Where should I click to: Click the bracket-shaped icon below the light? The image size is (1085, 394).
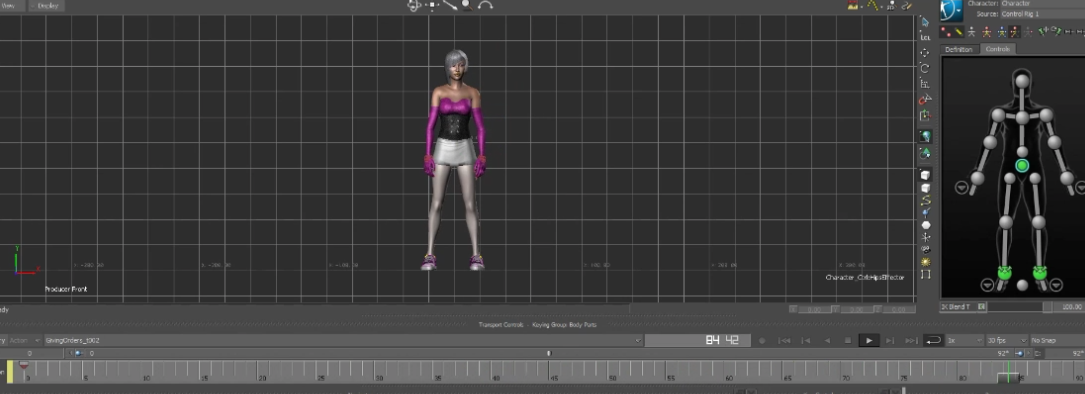[x=925, y=274]
